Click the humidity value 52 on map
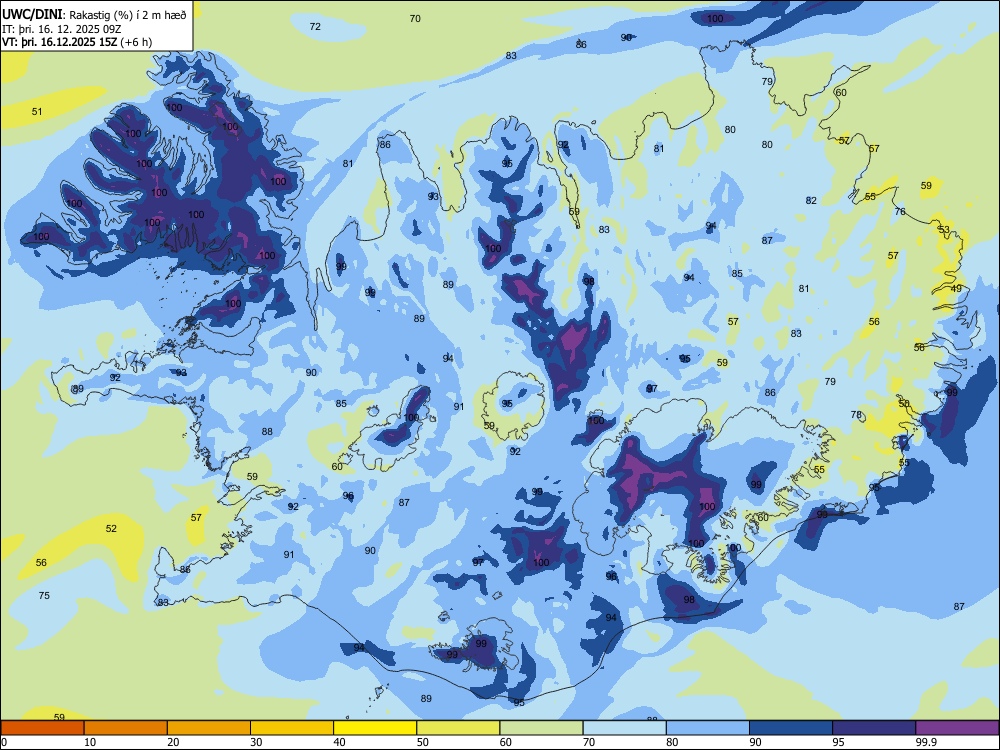This screenshot has width=1000, height=750. pos(111,528)
